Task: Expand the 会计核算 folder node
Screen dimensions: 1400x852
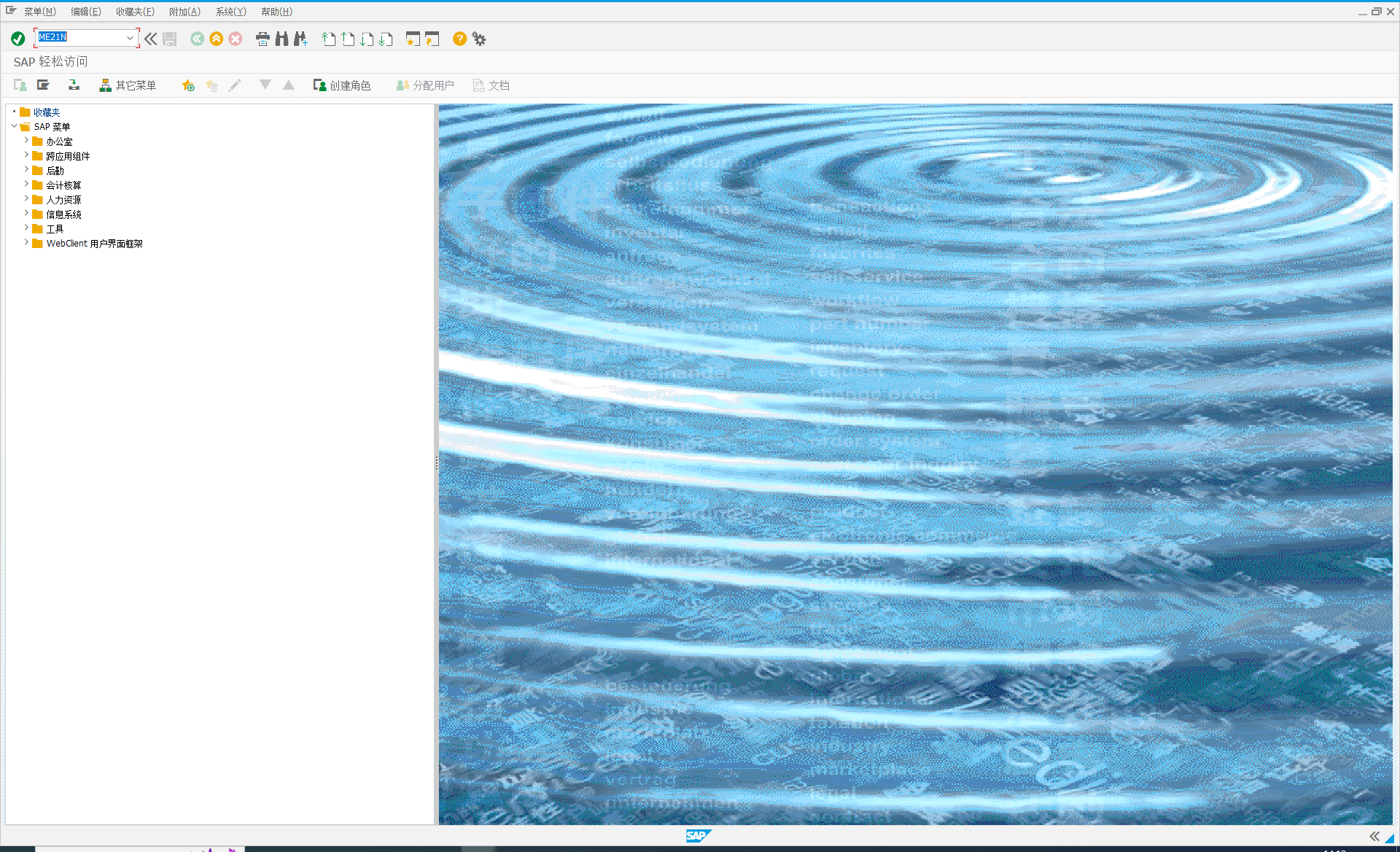Action: click(x=26, y=185)
